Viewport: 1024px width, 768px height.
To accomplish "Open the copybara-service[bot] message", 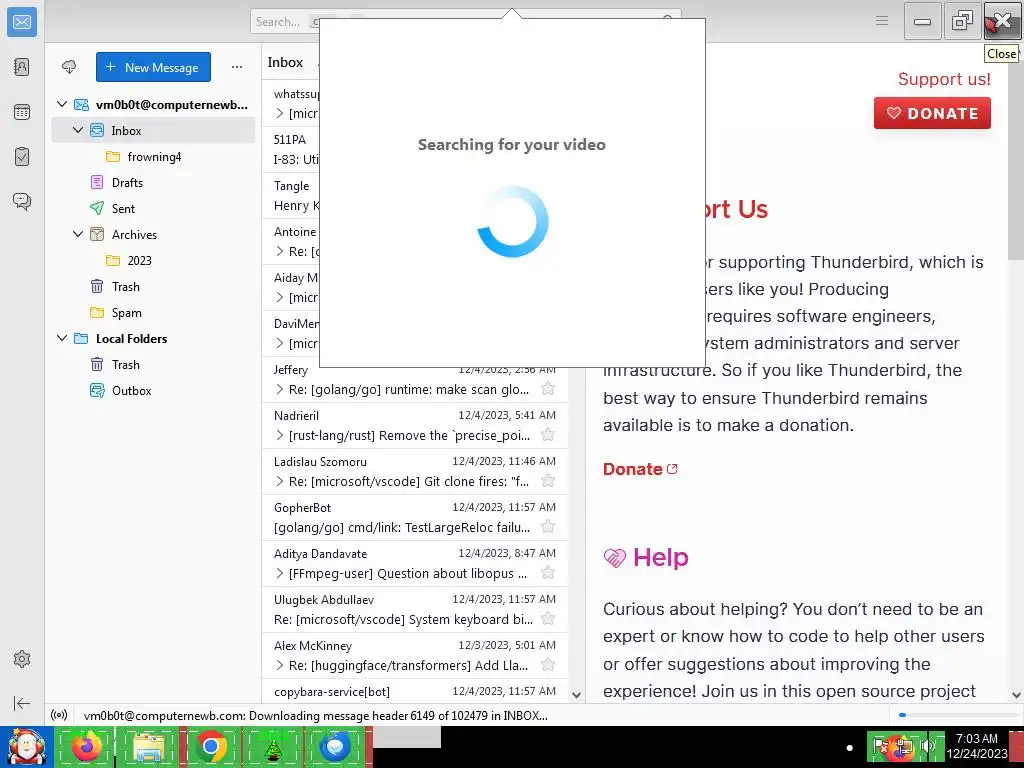I will (415, 691).
